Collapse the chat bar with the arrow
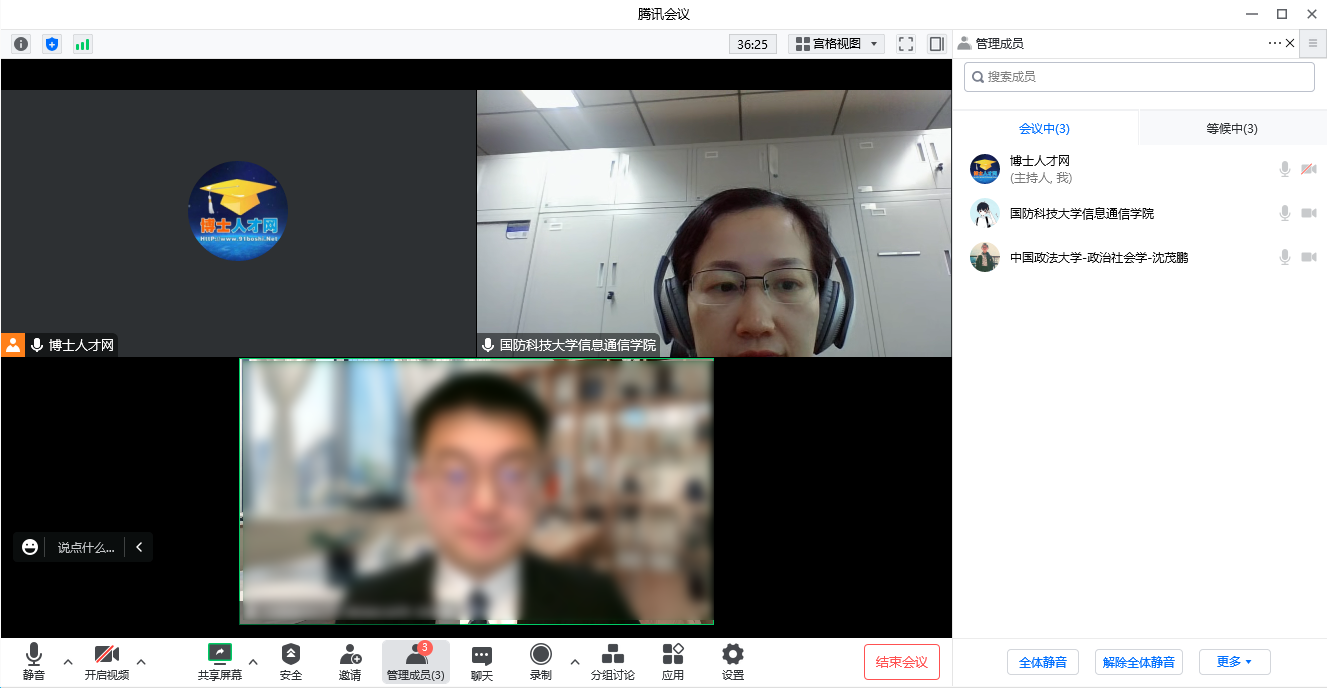Viewport: 1327px width, 688px height. point(139,547)
